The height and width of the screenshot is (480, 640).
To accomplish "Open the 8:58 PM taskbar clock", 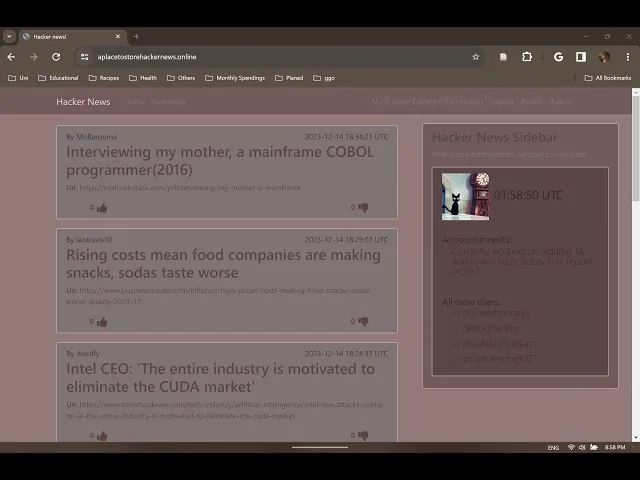I will (615, 447).
